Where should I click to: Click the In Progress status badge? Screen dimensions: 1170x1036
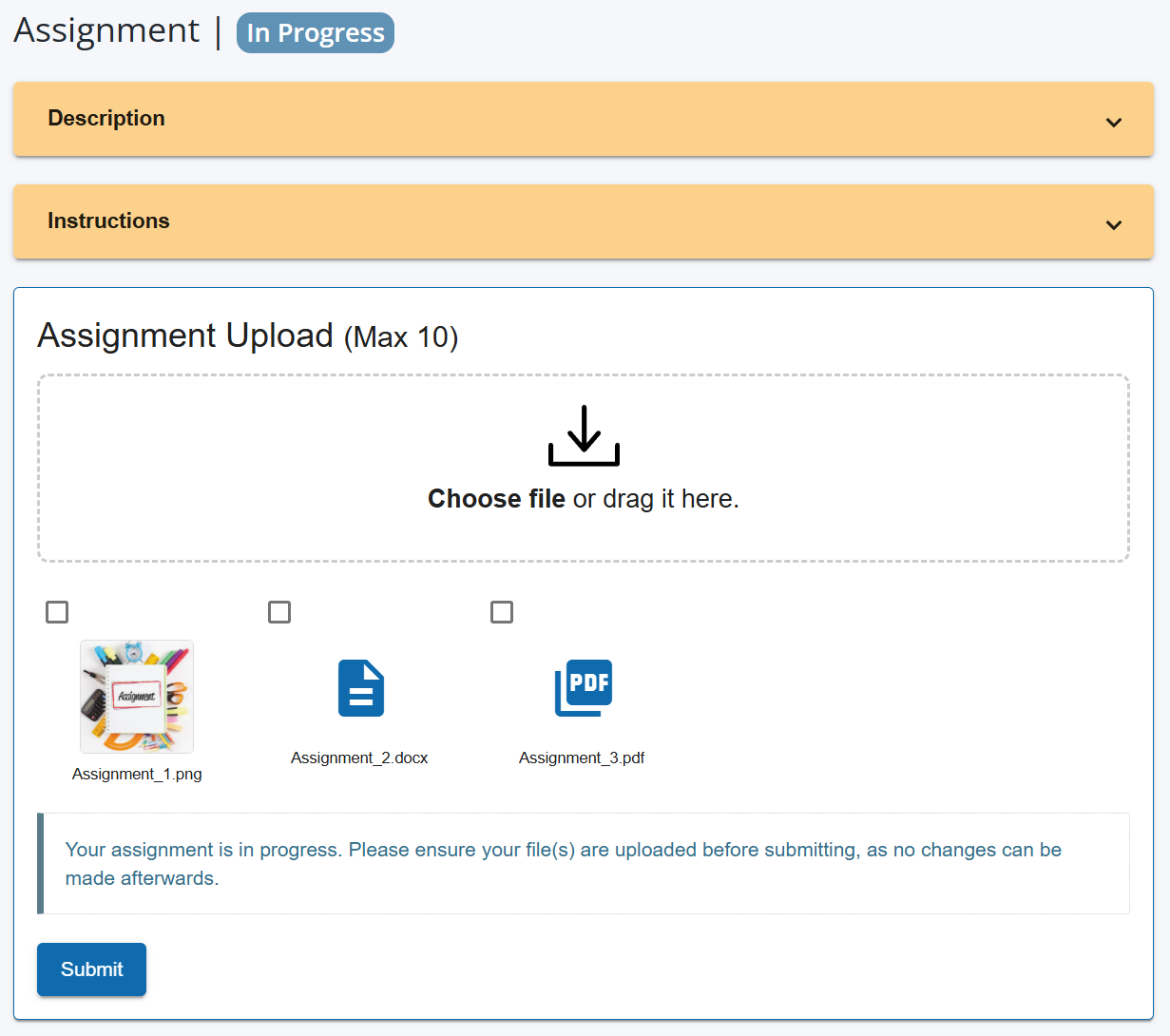[316, 33]
